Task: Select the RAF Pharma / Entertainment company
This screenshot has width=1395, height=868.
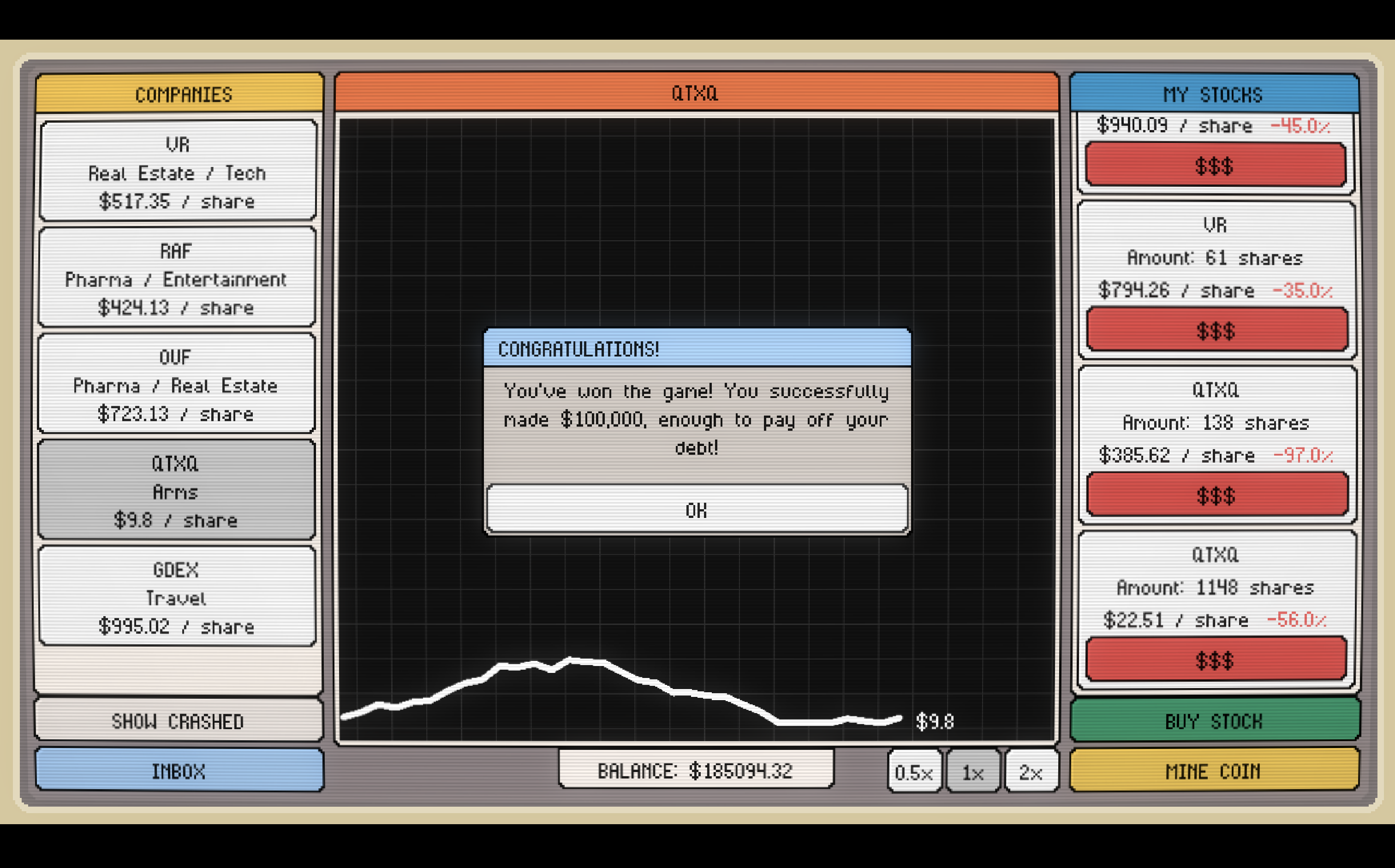Action: point(176,279)
